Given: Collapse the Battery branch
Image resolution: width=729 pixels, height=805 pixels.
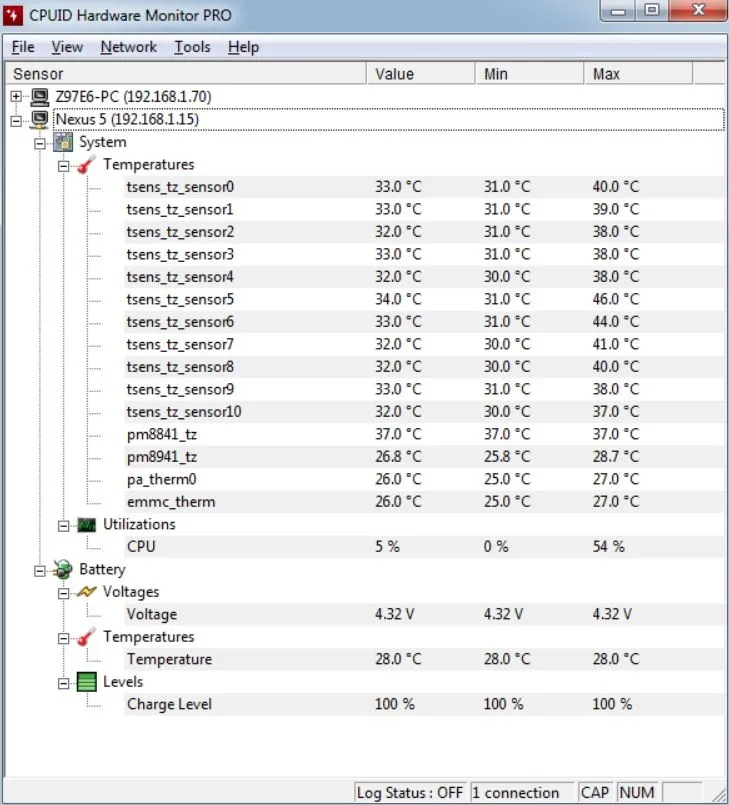Looking at the screenshot, I should point(40,569).
